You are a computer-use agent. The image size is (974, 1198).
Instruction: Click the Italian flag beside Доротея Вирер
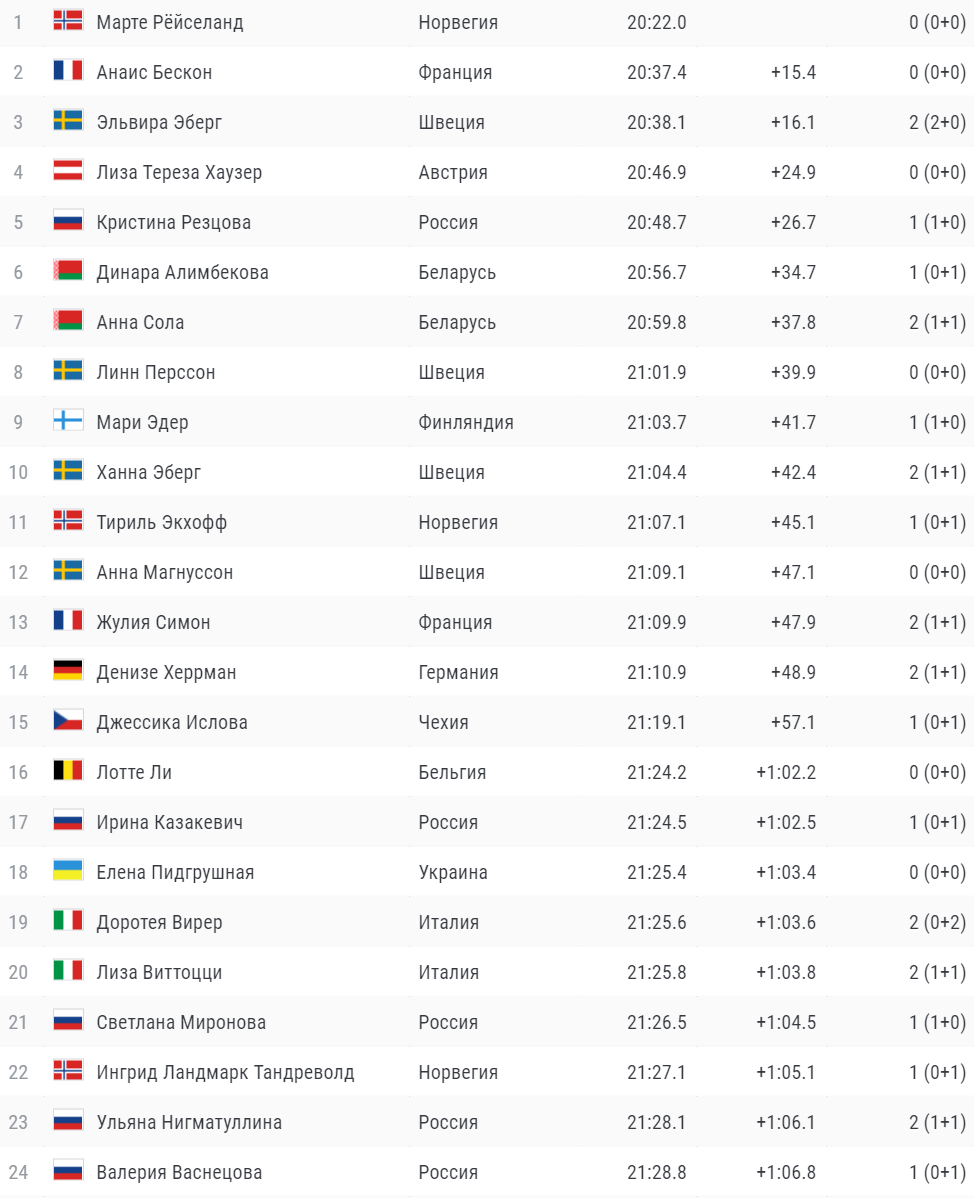[67, 921]
